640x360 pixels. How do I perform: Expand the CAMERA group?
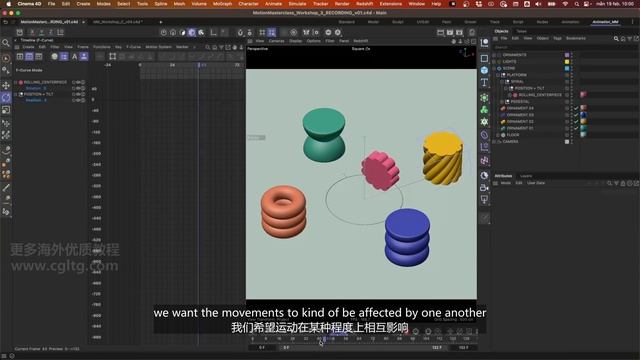(x=494, y=142)
